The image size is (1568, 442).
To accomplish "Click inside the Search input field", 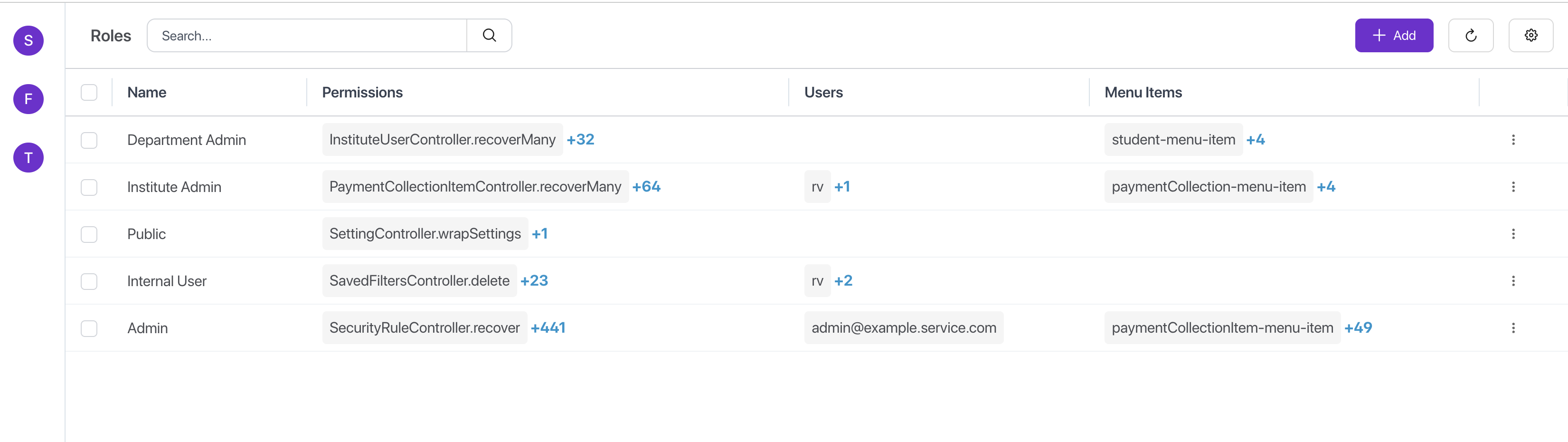I will (274, 35).
